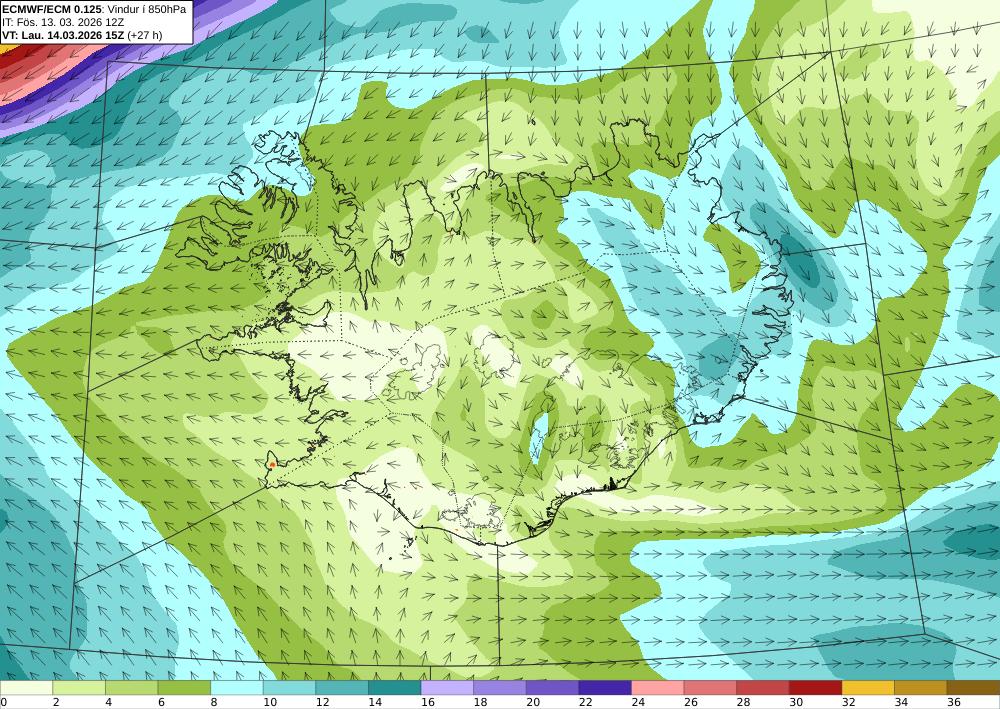Click the orange marker on Reykjanes peninsula
Viewport: 1000px width, 709px height.
[x=272, y=464]
